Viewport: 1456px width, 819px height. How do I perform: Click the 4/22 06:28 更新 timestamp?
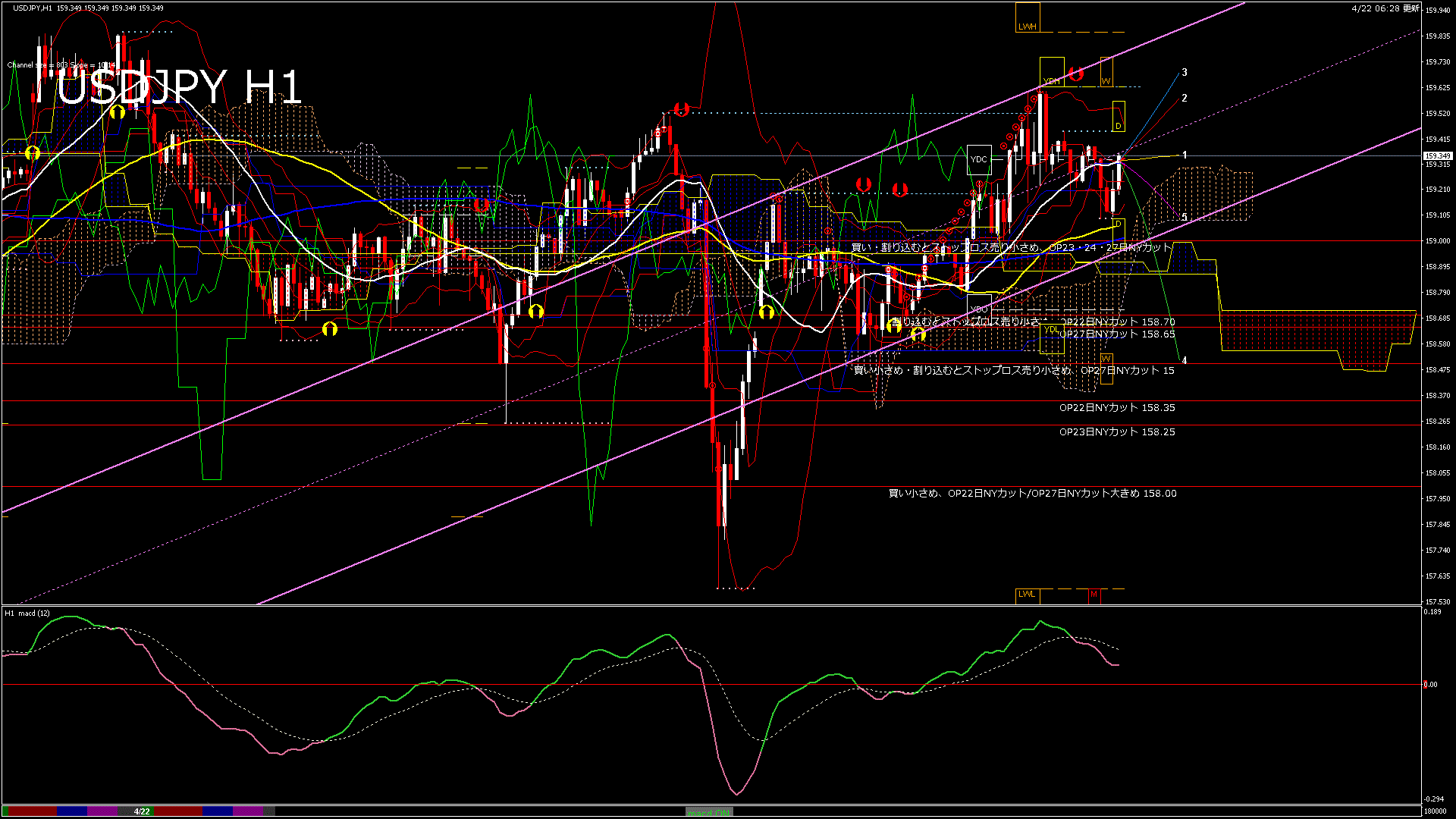(1385, 8)
